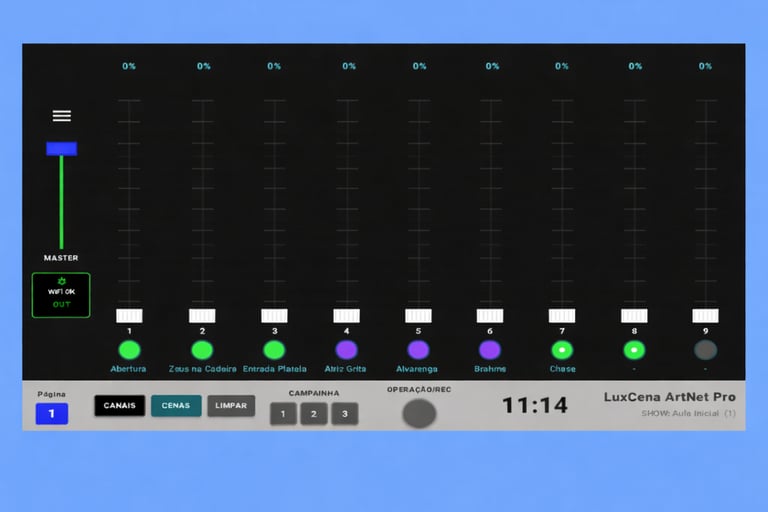Ring Campainha bell number 2
Image resolution: width=768 pixels, height=512 pixels.
[x=314, y=414]
